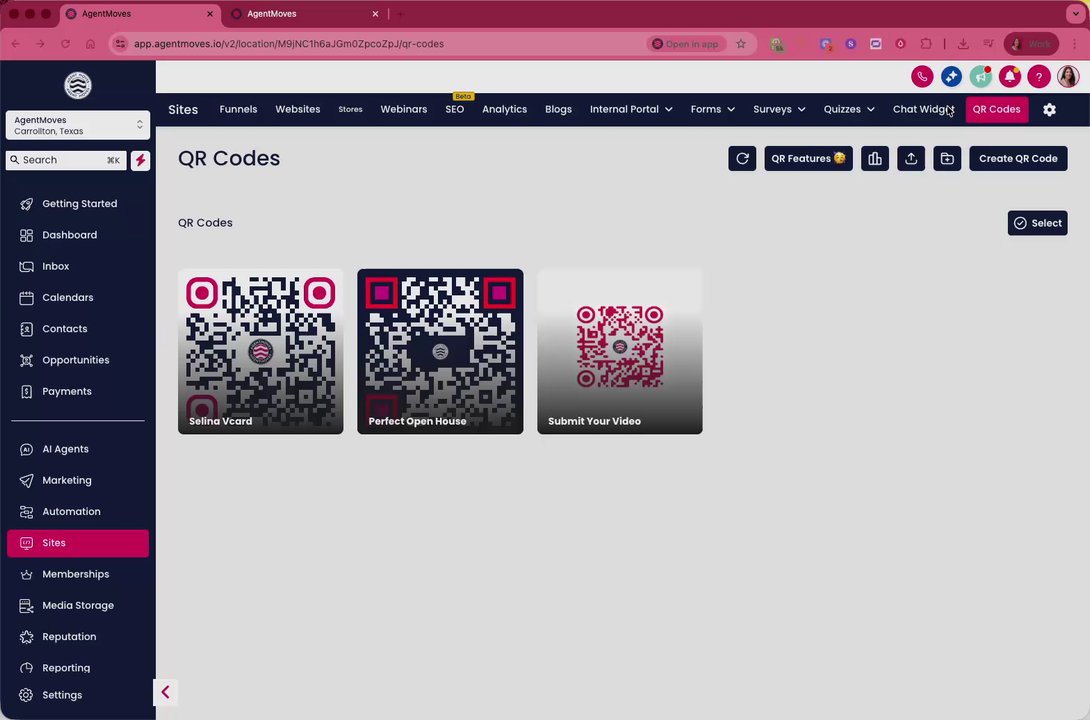The height and width of the screenshot is (720, 1090).
Task: Click the phone dialer icon in header
Action: tap(922, 76)
